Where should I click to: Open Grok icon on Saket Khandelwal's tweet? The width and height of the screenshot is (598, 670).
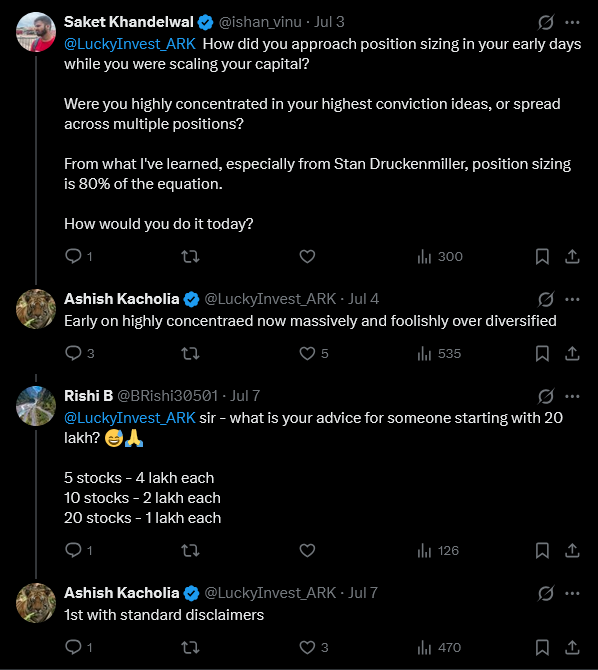(x=546, y=22)
